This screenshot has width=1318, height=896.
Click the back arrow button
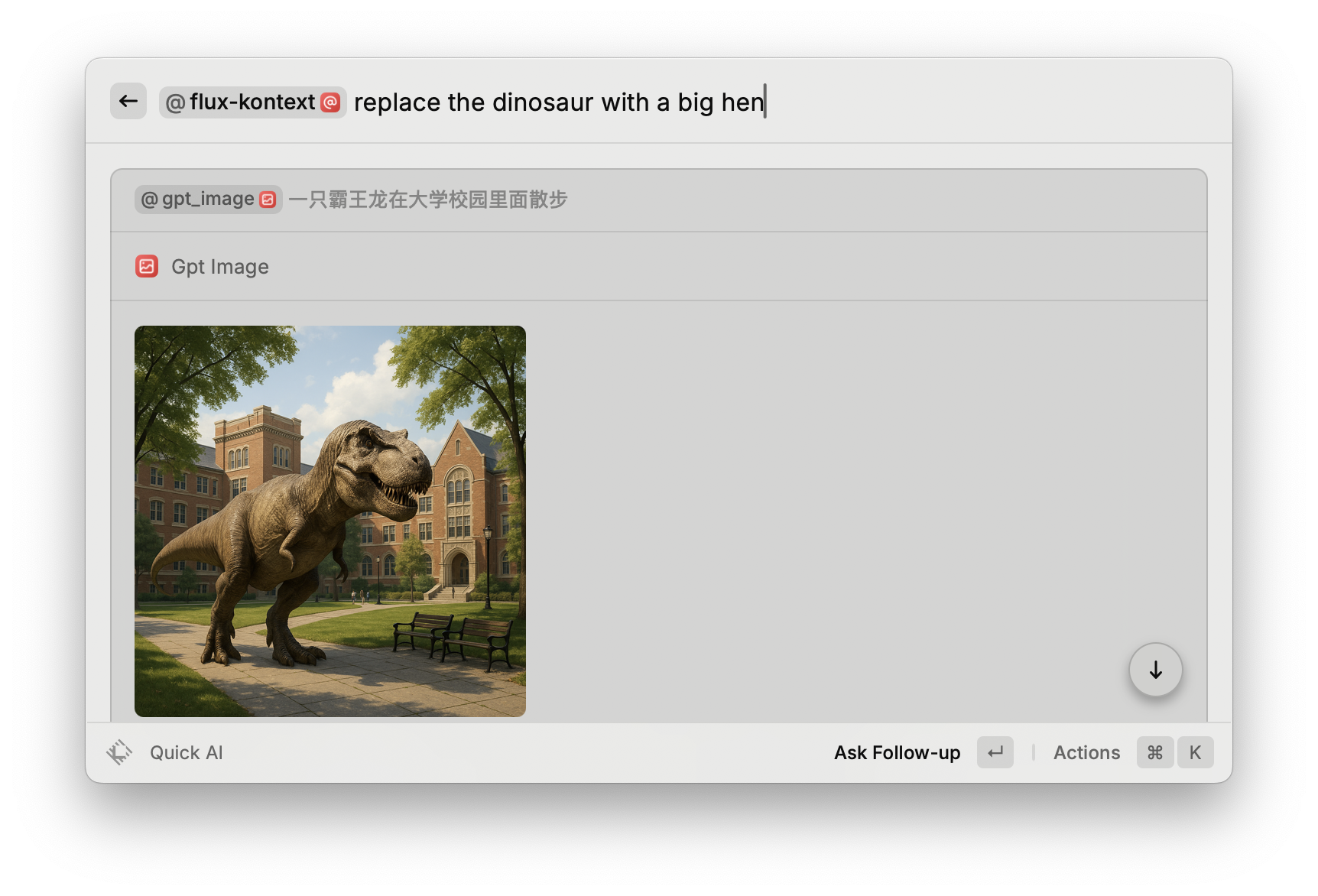pyautogui.click(x=128, y=101)
